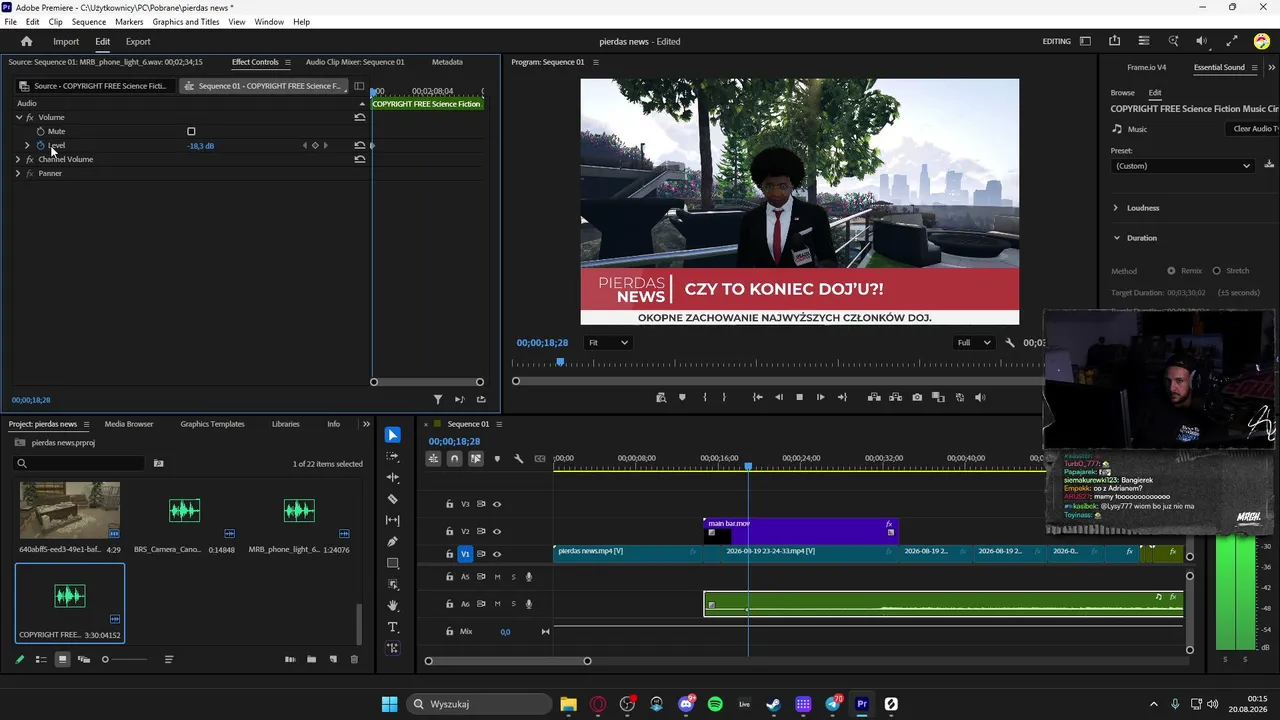Viewport: 1280px width, 720px height.
Task: Switch to the Metadata tab
Action: click(447, 62)
